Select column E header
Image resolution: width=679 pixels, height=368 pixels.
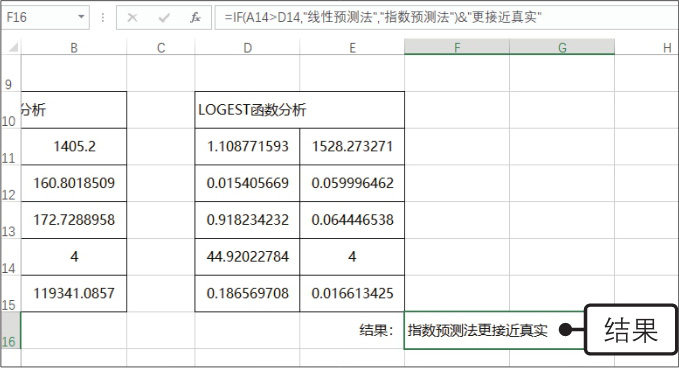[x=352, y=47]
